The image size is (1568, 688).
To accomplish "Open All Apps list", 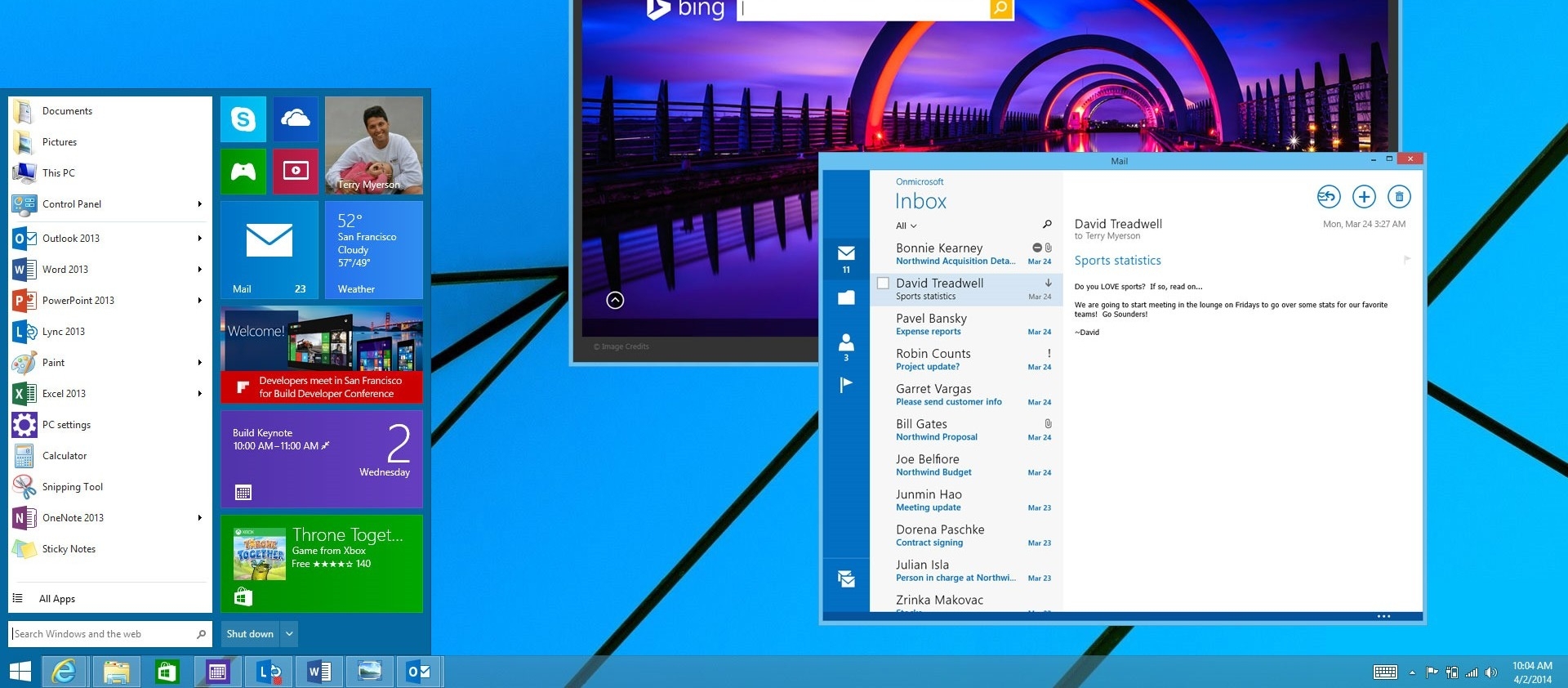I will 57,599.
